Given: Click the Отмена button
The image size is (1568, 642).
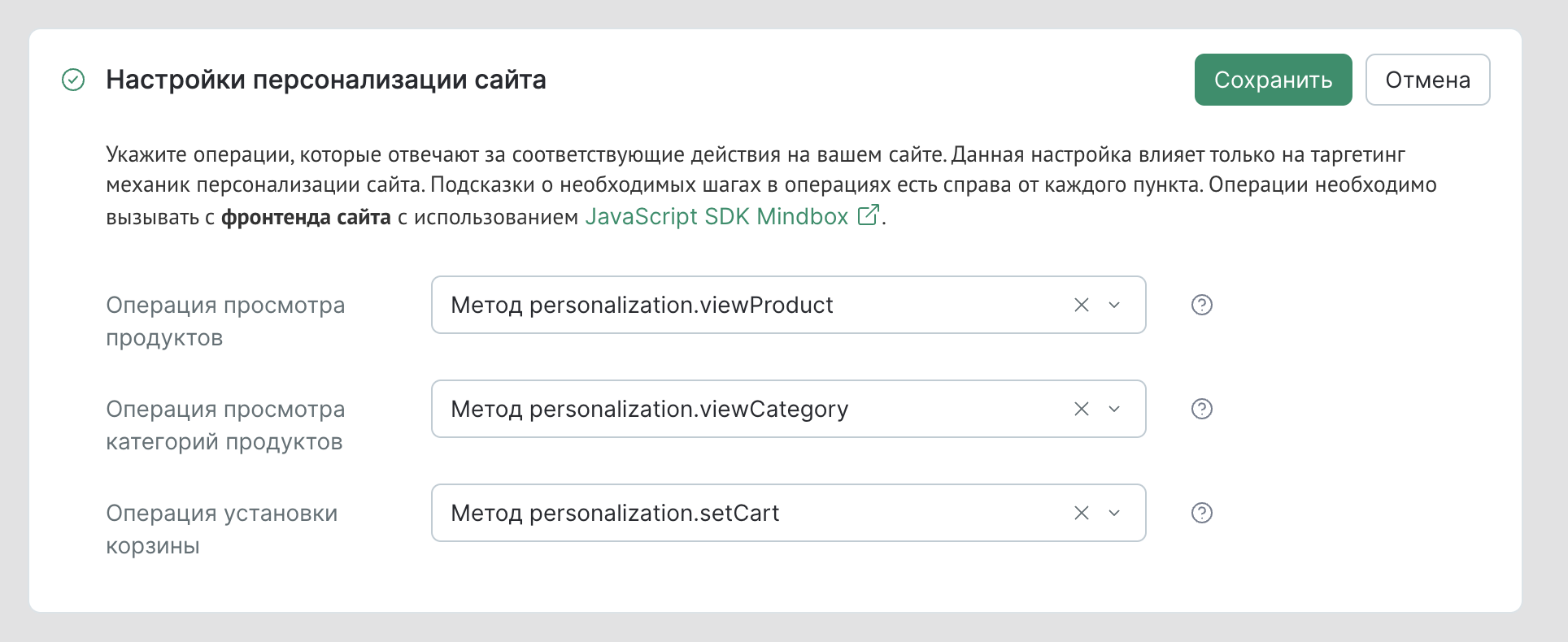Looking at the screenshot, I should (1427, 80).
